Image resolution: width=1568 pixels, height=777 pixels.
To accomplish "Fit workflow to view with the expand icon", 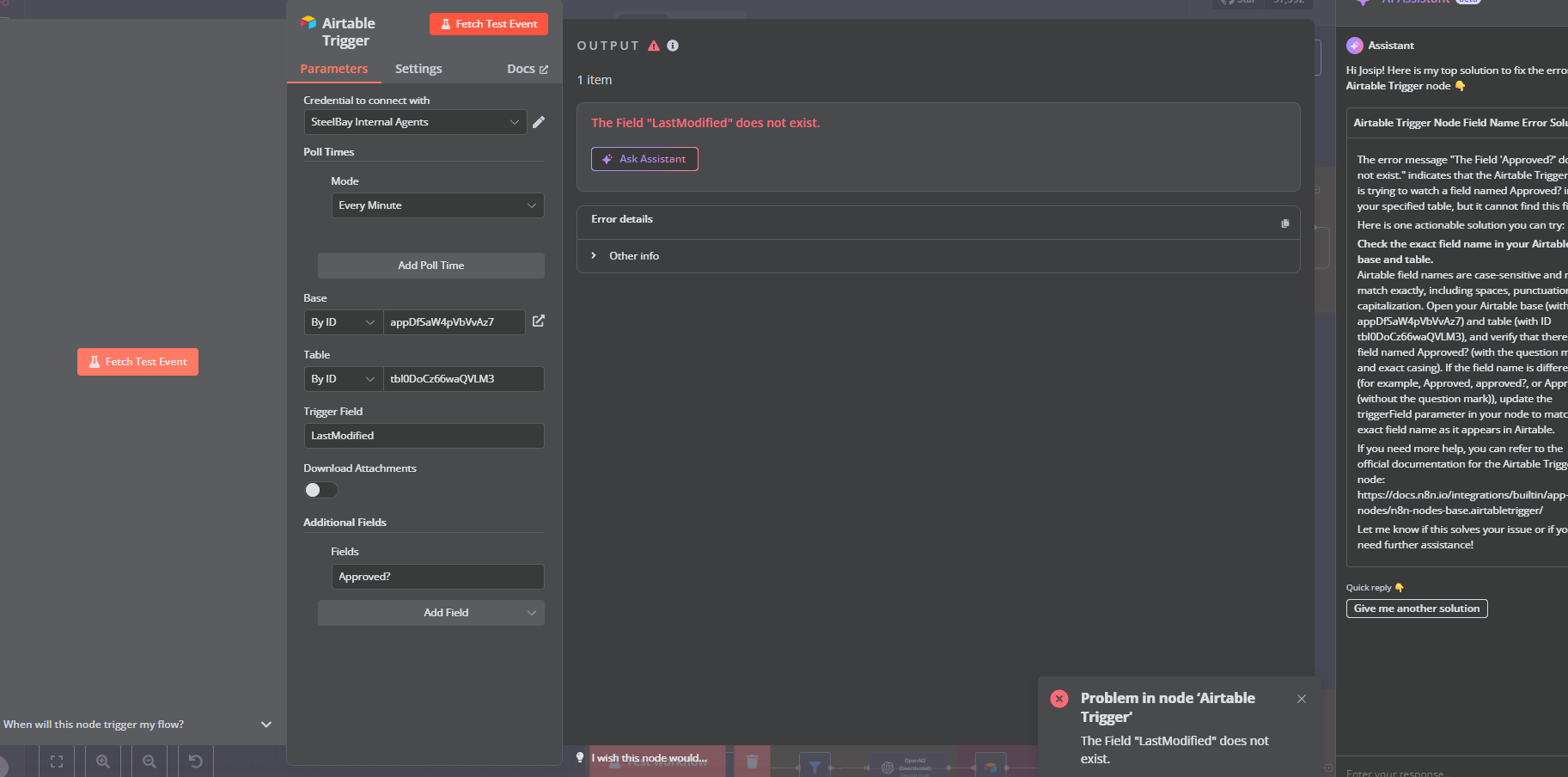I will click(57, 762).
